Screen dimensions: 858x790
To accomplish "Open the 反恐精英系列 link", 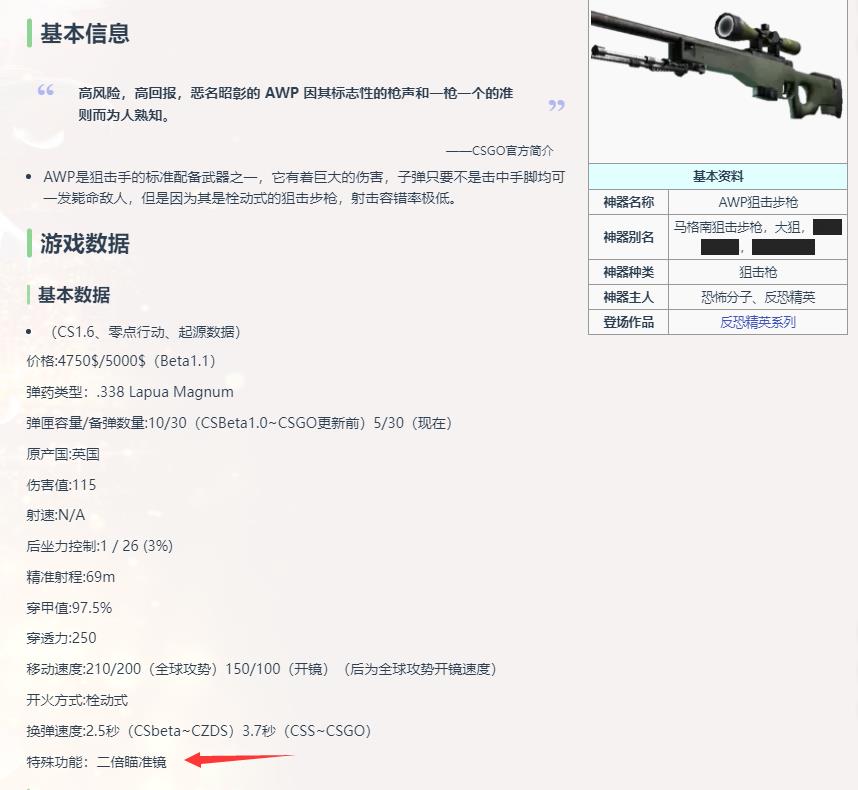I will pyautogui.click(x=757, y=321).
